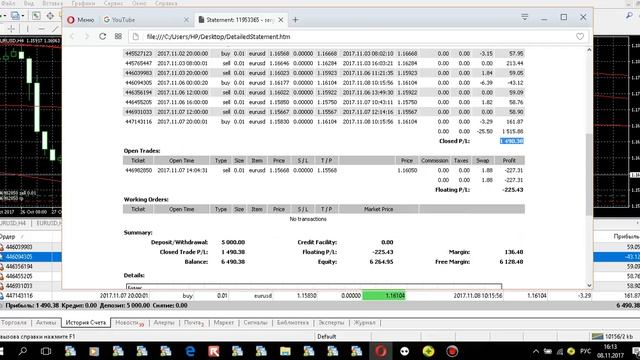640x360 pixels.
Task: Open MetaTrader Вид menu
Action: pyautogui.click(x=29, y=3)
